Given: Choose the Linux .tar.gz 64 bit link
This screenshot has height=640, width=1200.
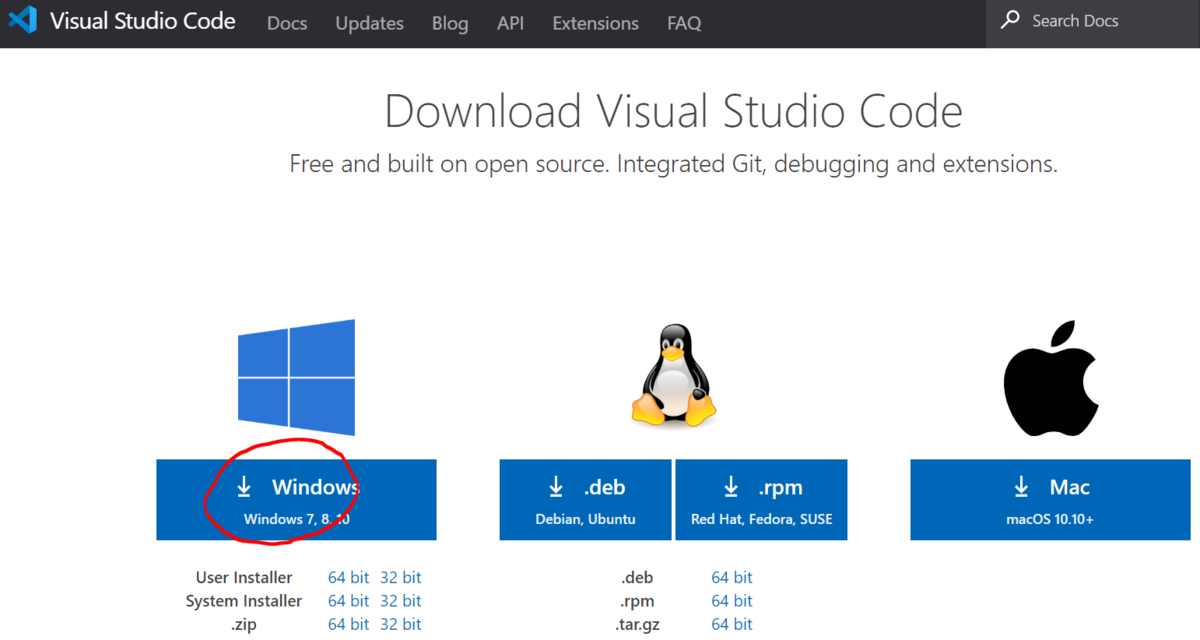Looking at the screenshot, I should click(732, 624).
